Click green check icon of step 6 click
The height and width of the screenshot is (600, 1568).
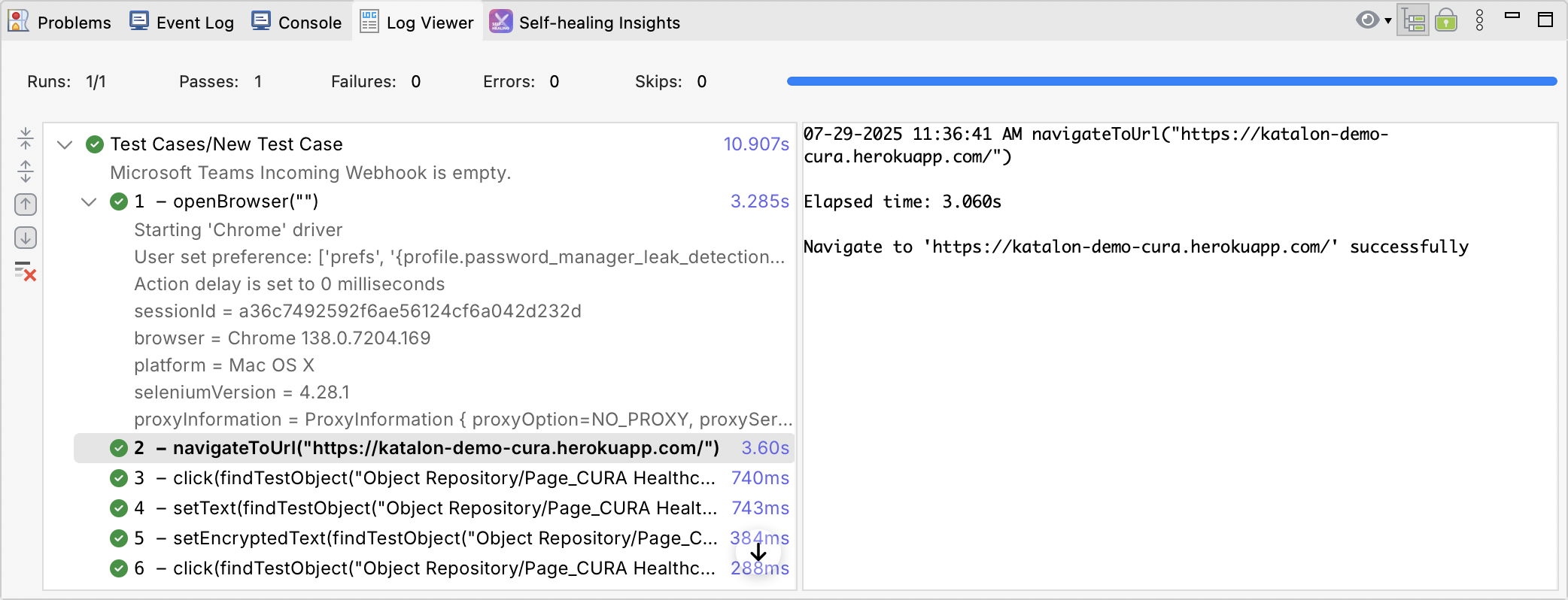tap(119, 568)
